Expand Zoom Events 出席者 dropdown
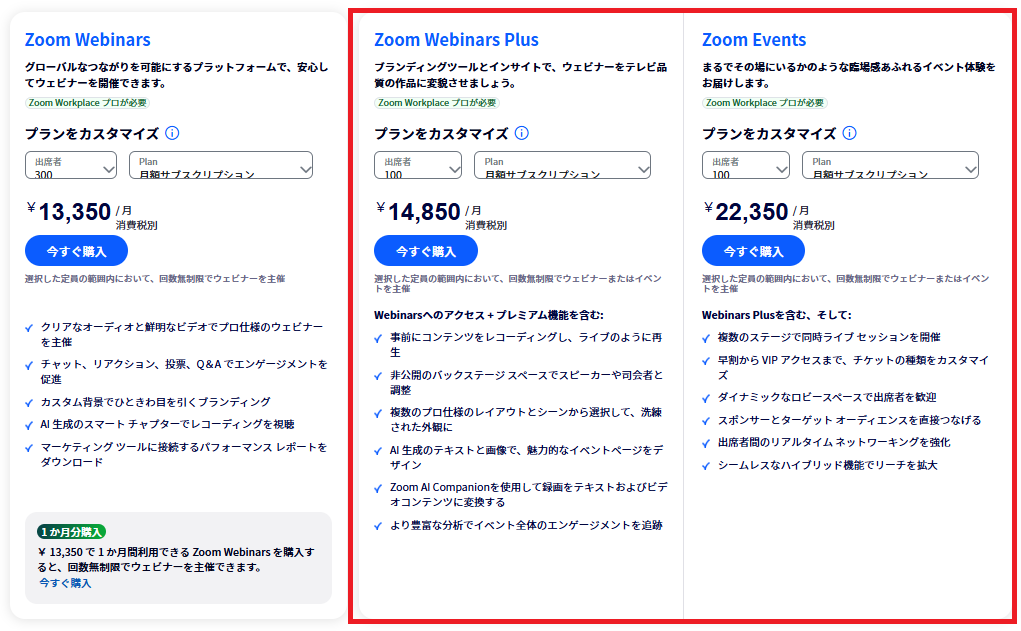This screenshot has width=1021, height=631. pyautogui.click(x=746, y=166)
